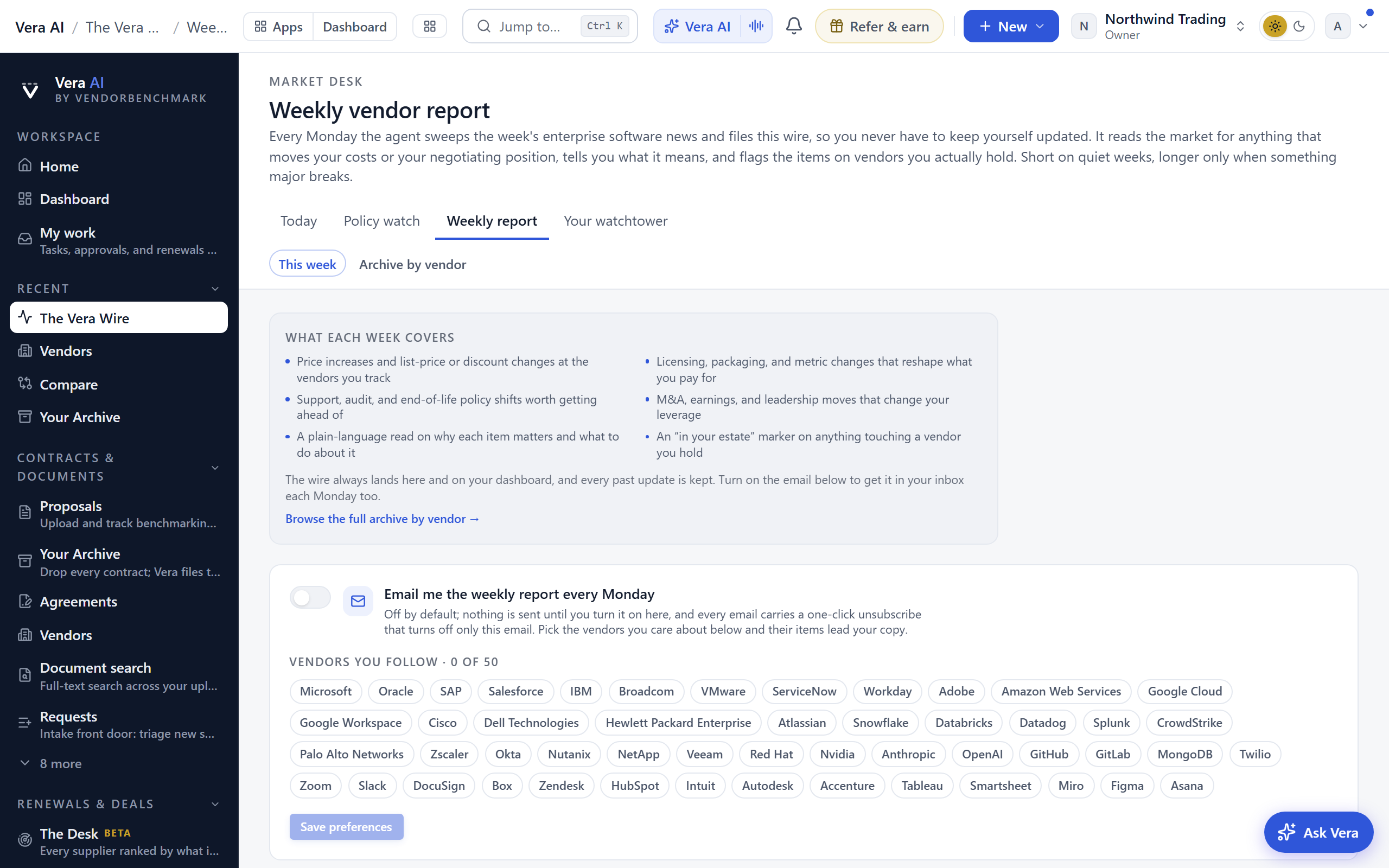This screenshot has width=1389, height=868.
Task: Follow the Zoom vendor chip
Action: tap(315, 786)
